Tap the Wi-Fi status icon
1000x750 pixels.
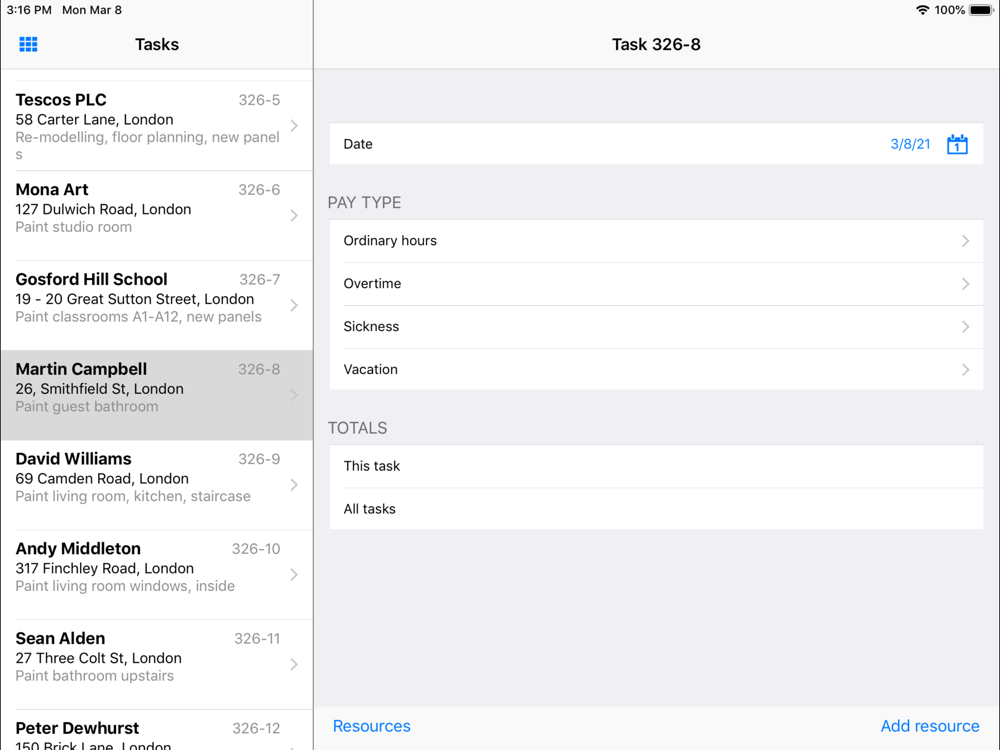[x=922, y=10]
